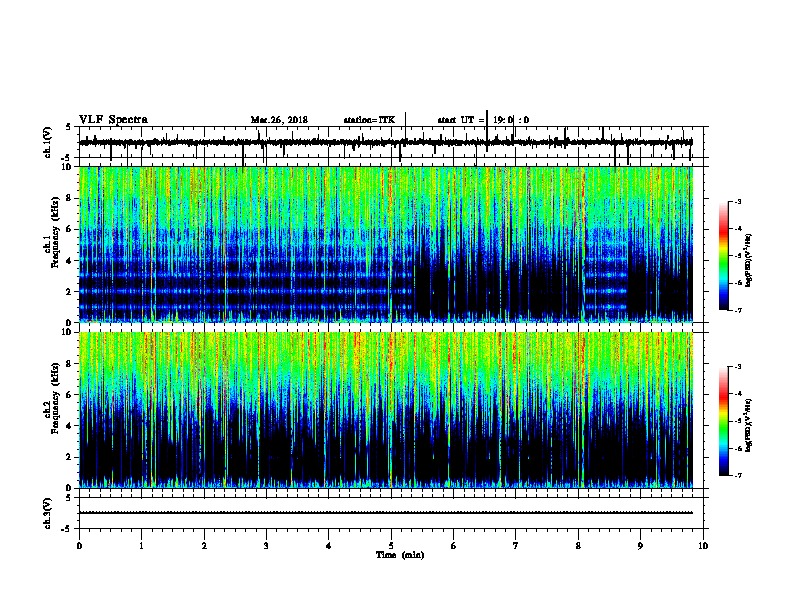Click the ch.1 voltage waveform trace panel
This screenshot has height=612, width=792.
click(390, 142)
